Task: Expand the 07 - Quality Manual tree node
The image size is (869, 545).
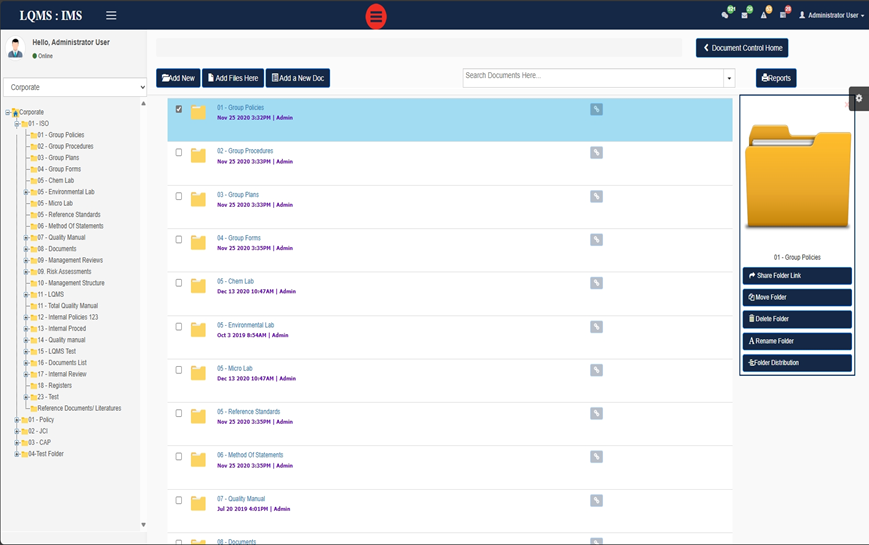Action: tap(26, 237)
